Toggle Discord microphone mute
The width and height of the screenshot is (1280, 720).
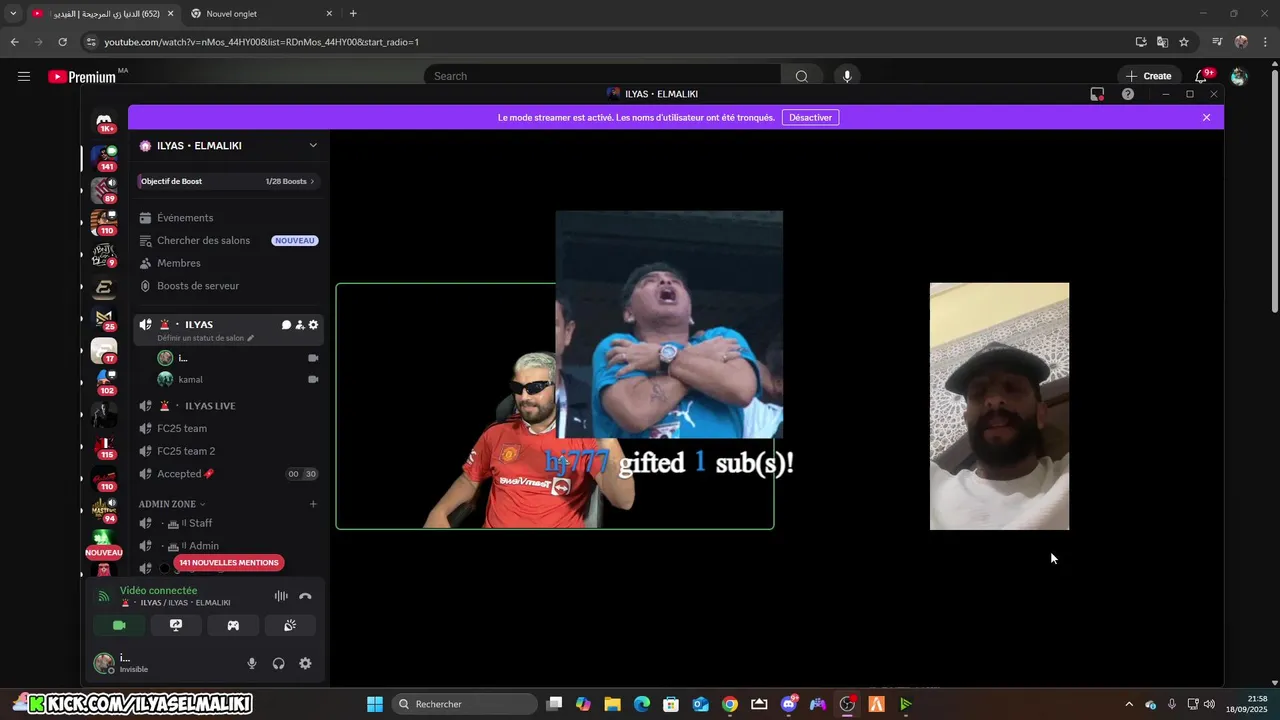coord(252,663)
